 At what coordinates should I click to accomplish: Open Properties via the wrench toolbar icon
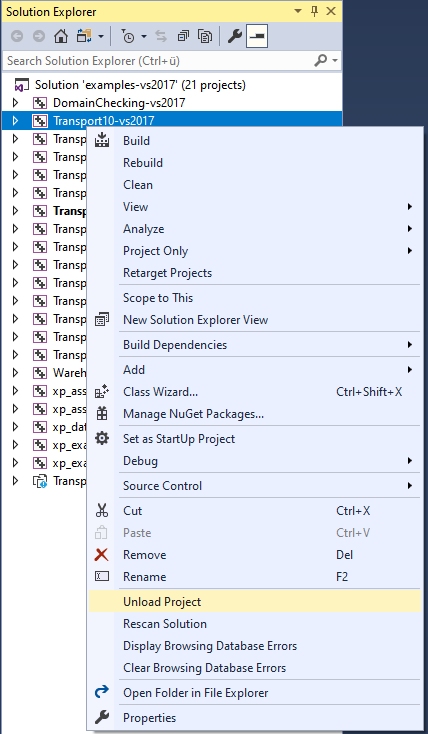[x=234, y=37]
